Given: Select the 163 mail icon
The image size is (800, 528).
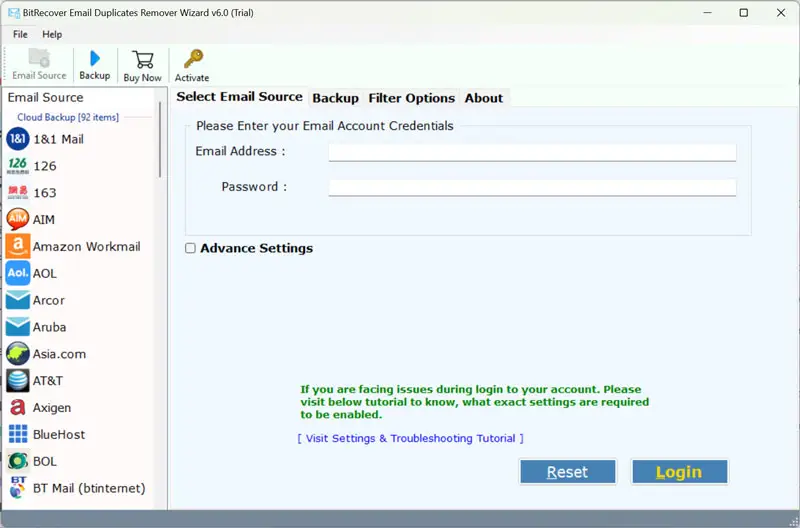Looking at the screenshot, I should pyautogui.click(x=17, y=192).
